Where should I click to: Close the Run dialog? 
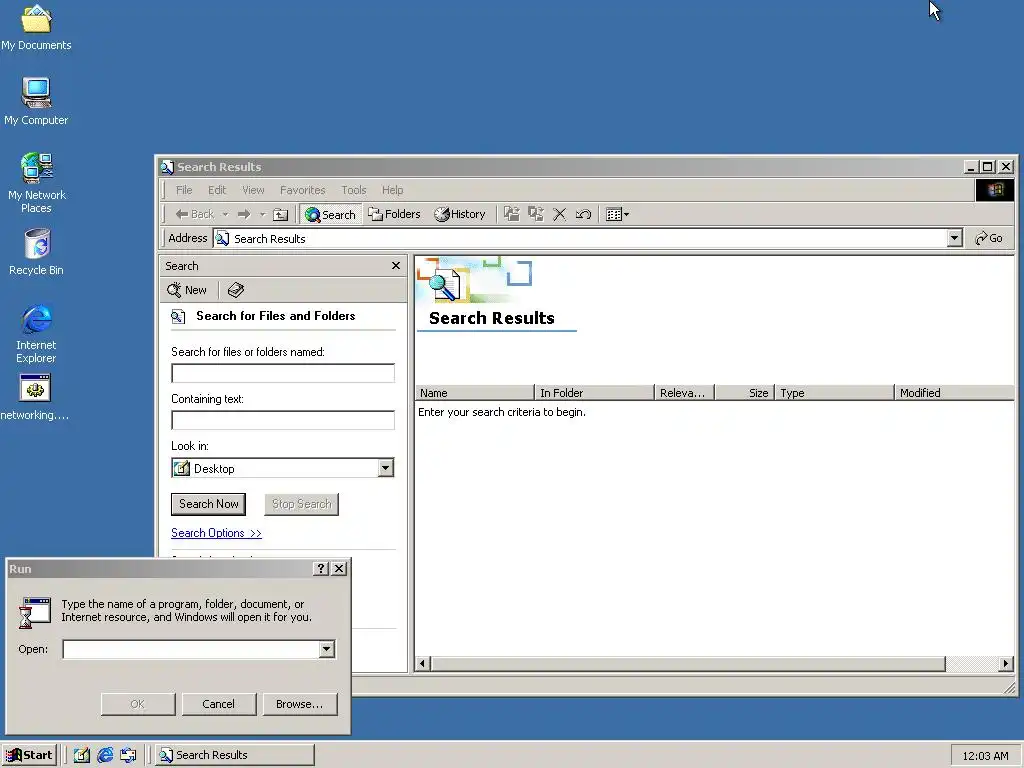(339, 569)
